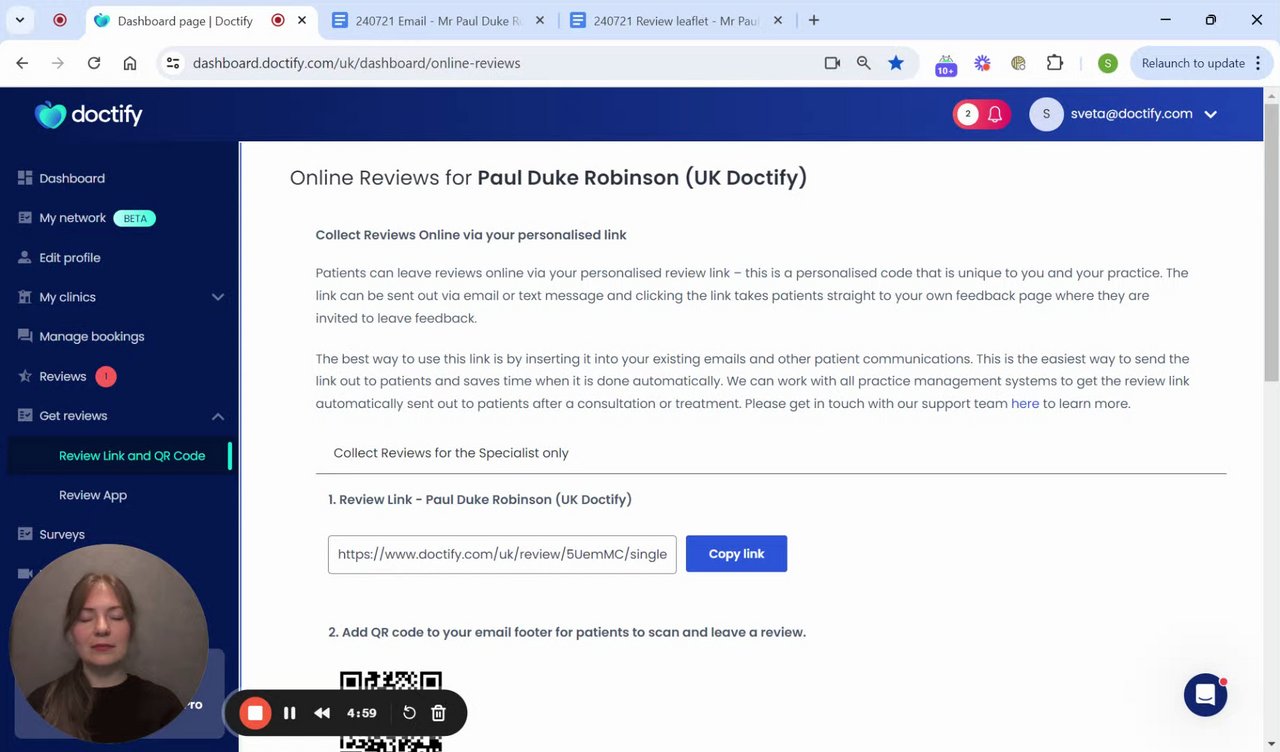Image resolution: width=1280 pixels, height=752 pixels.
Task: Open a new browser tab
Action: (814, 20)
